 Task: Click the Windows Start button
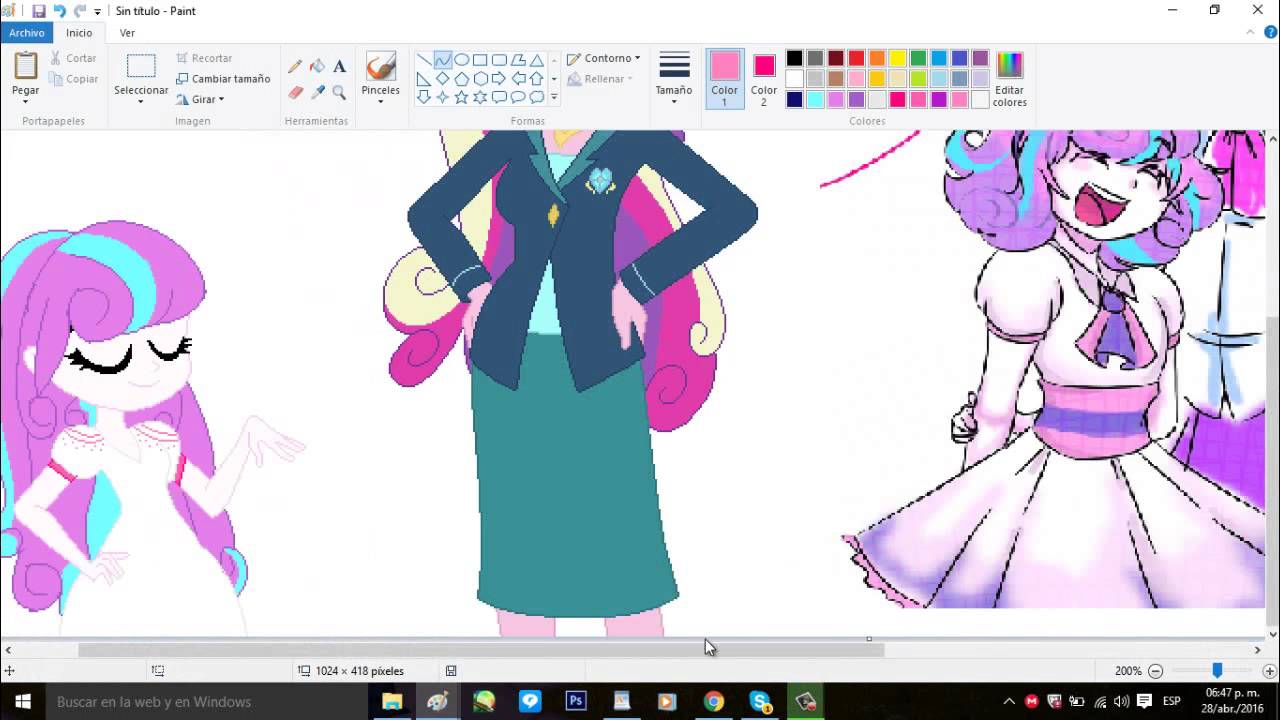(22, 701)
